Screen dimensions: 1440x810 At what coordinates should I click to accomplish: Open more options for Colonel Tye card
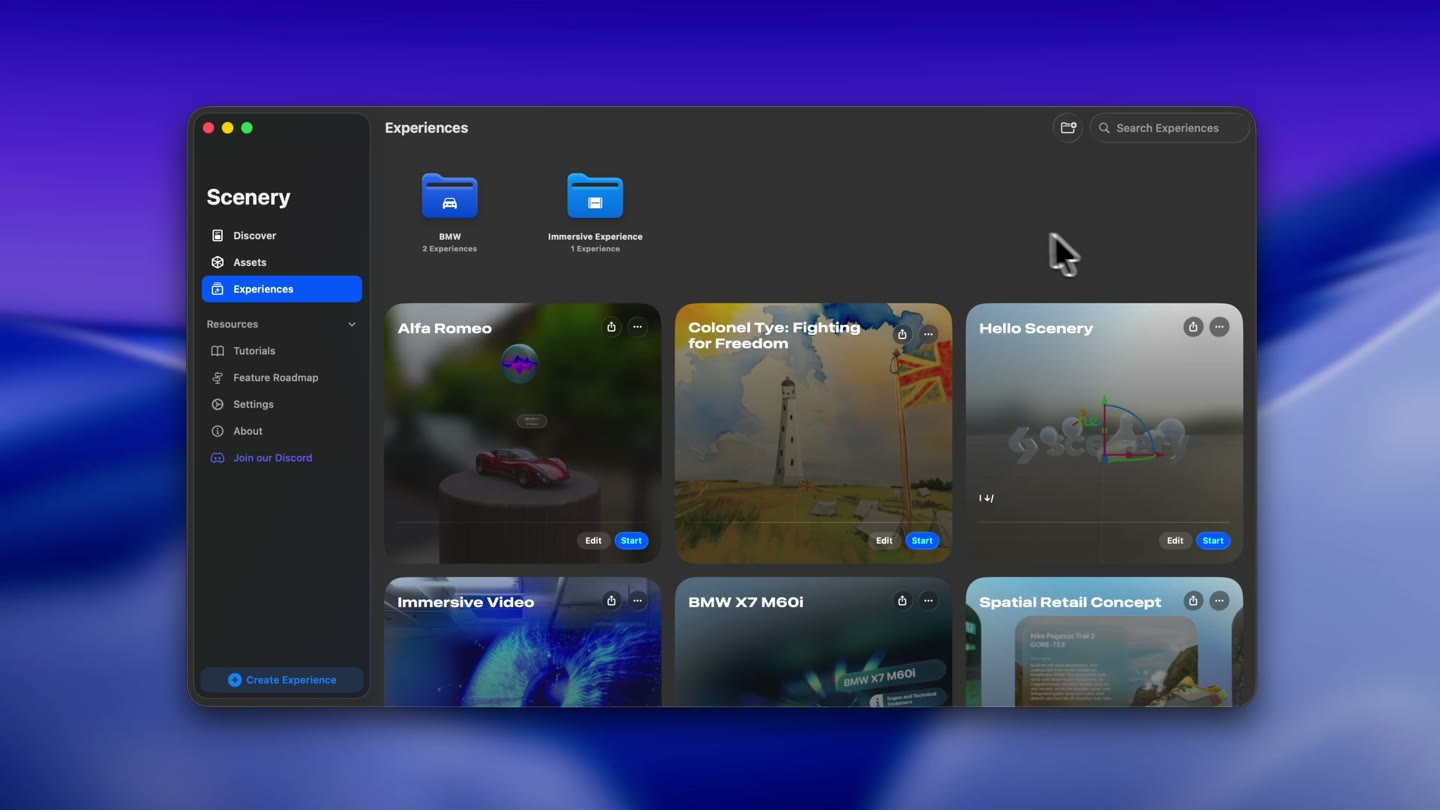[928, 334]
